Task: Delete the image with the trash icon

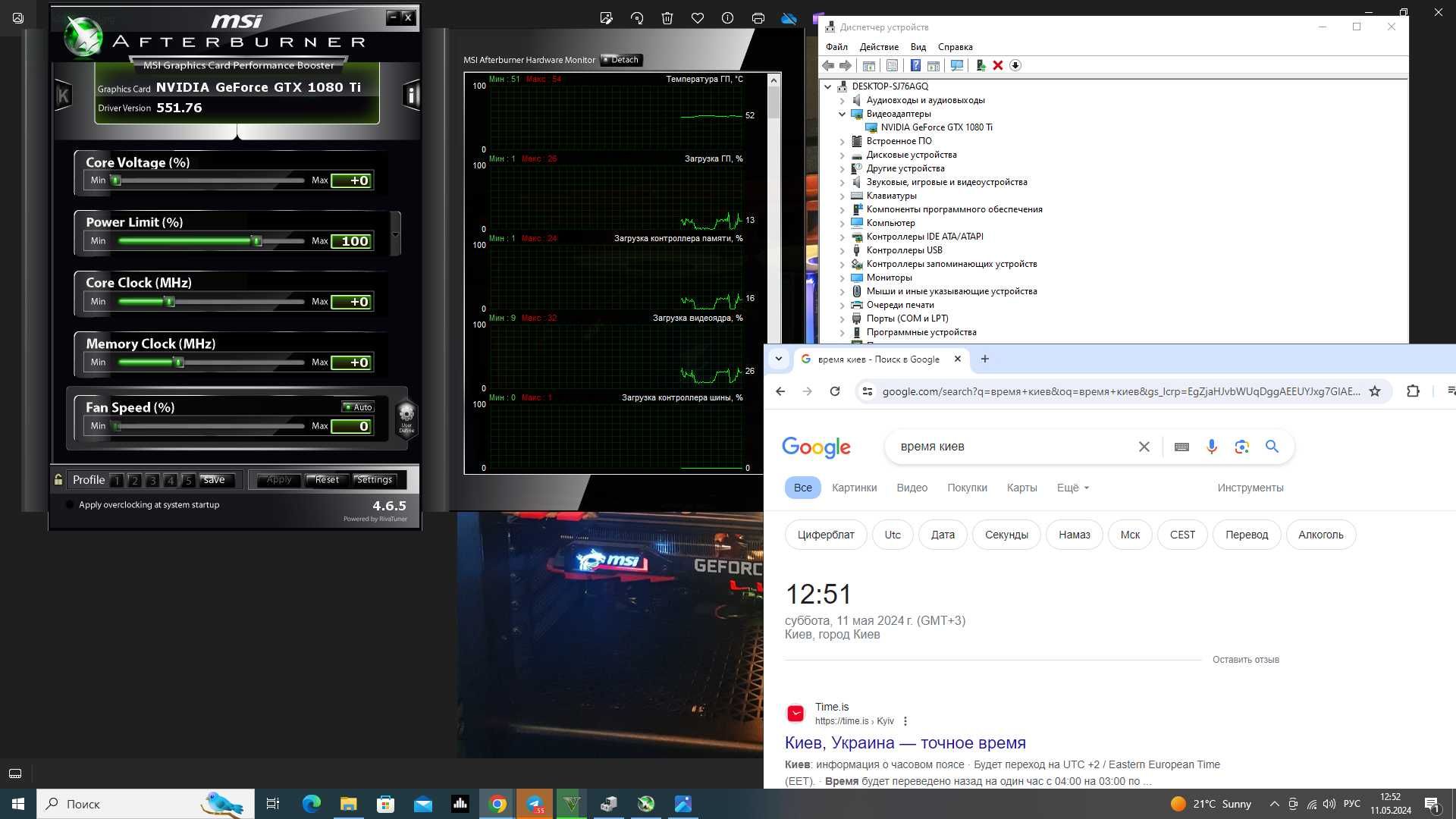Action: pyautogui.click(x=667, y=18)
